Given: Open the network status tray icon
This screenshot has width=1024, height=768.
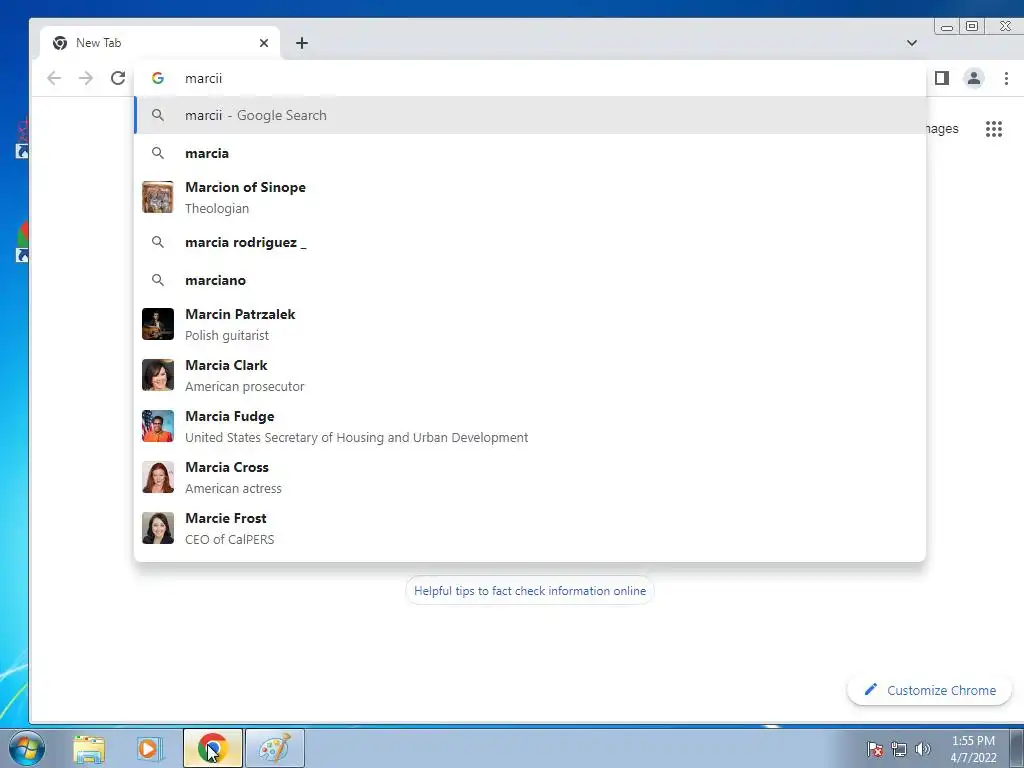Looking at the screenshot, I should coord(899,749).
